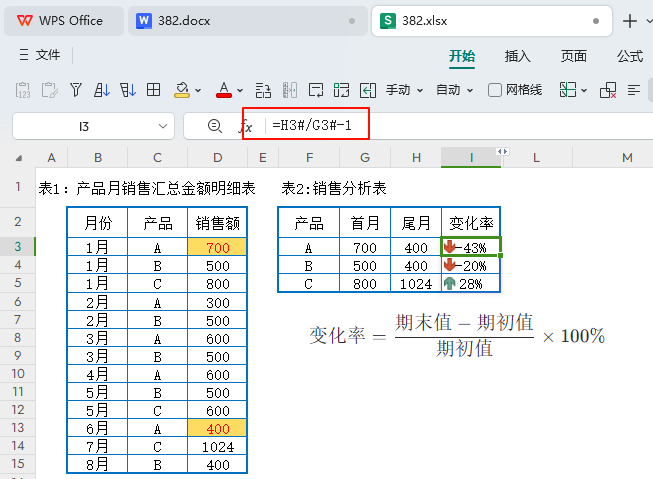Select highlighted cell D3 with 700

[x=217, y=247]
